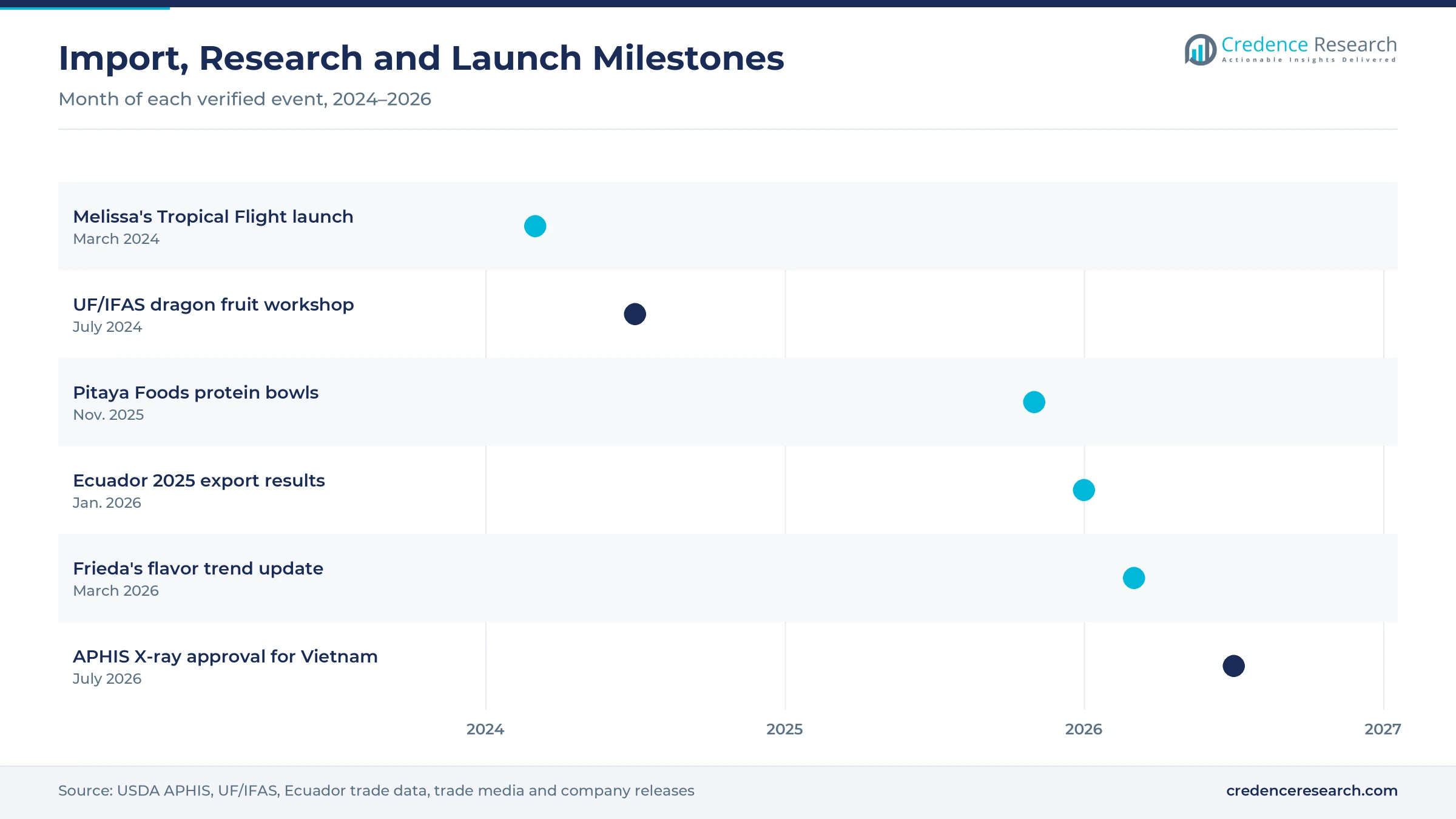Click the 2026 axis label
Image resolution: width=1456 pixels, height=819 pixels.
point(1084,729)
